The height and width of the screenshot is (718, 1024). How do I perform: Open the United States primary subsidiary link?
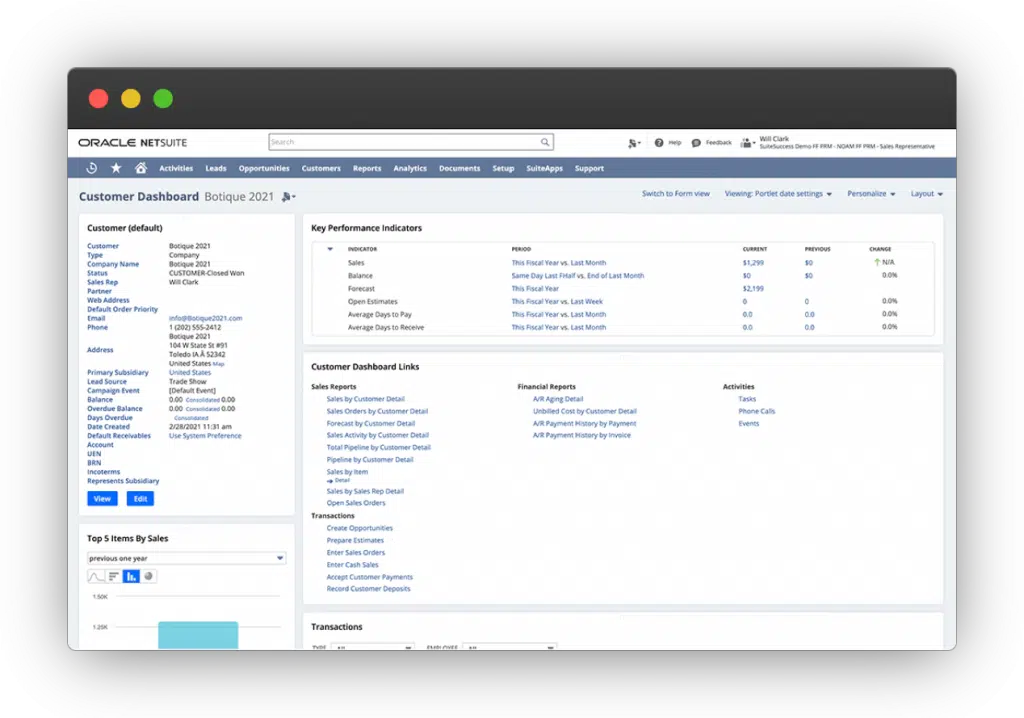(x=190, y=372)
